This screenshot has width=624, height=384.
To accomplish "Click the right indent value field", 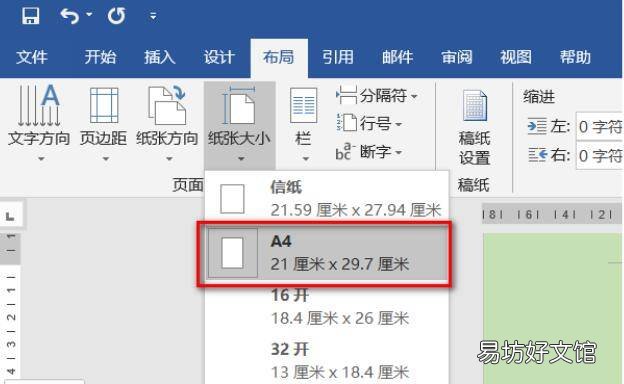I will (599, 155).
